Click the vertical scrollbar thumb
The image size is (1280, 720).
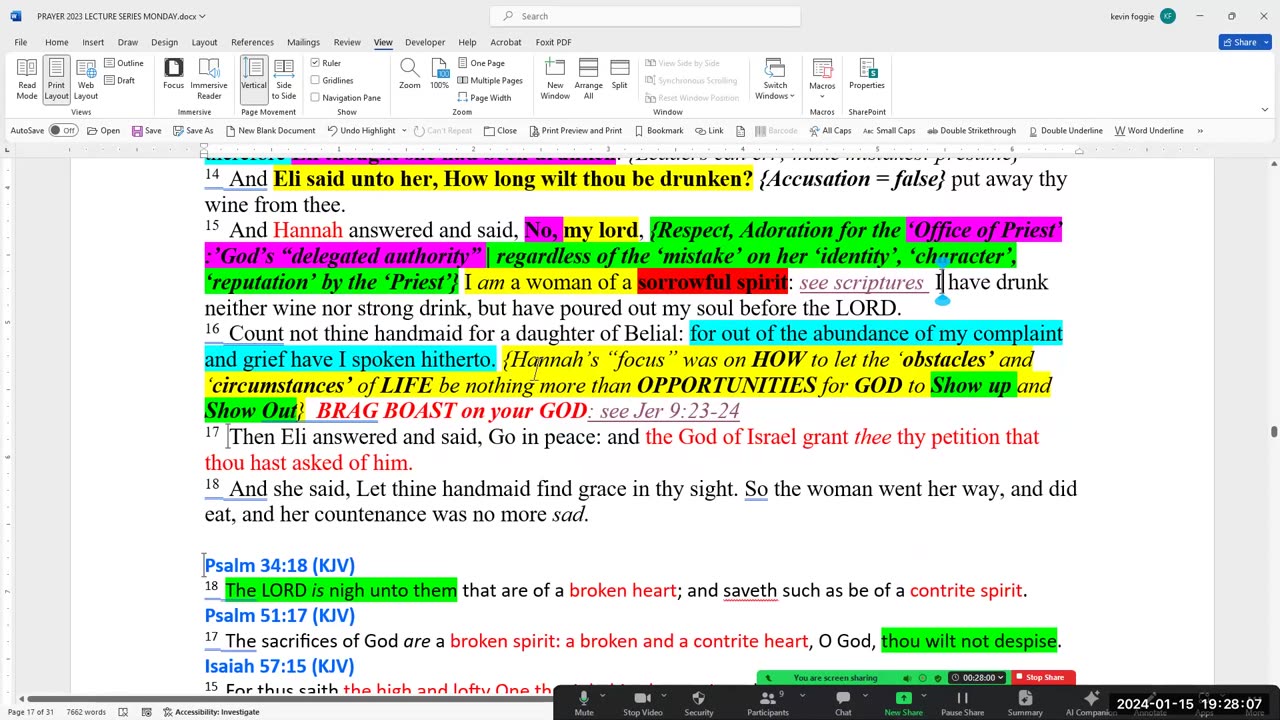(1273, 431)
